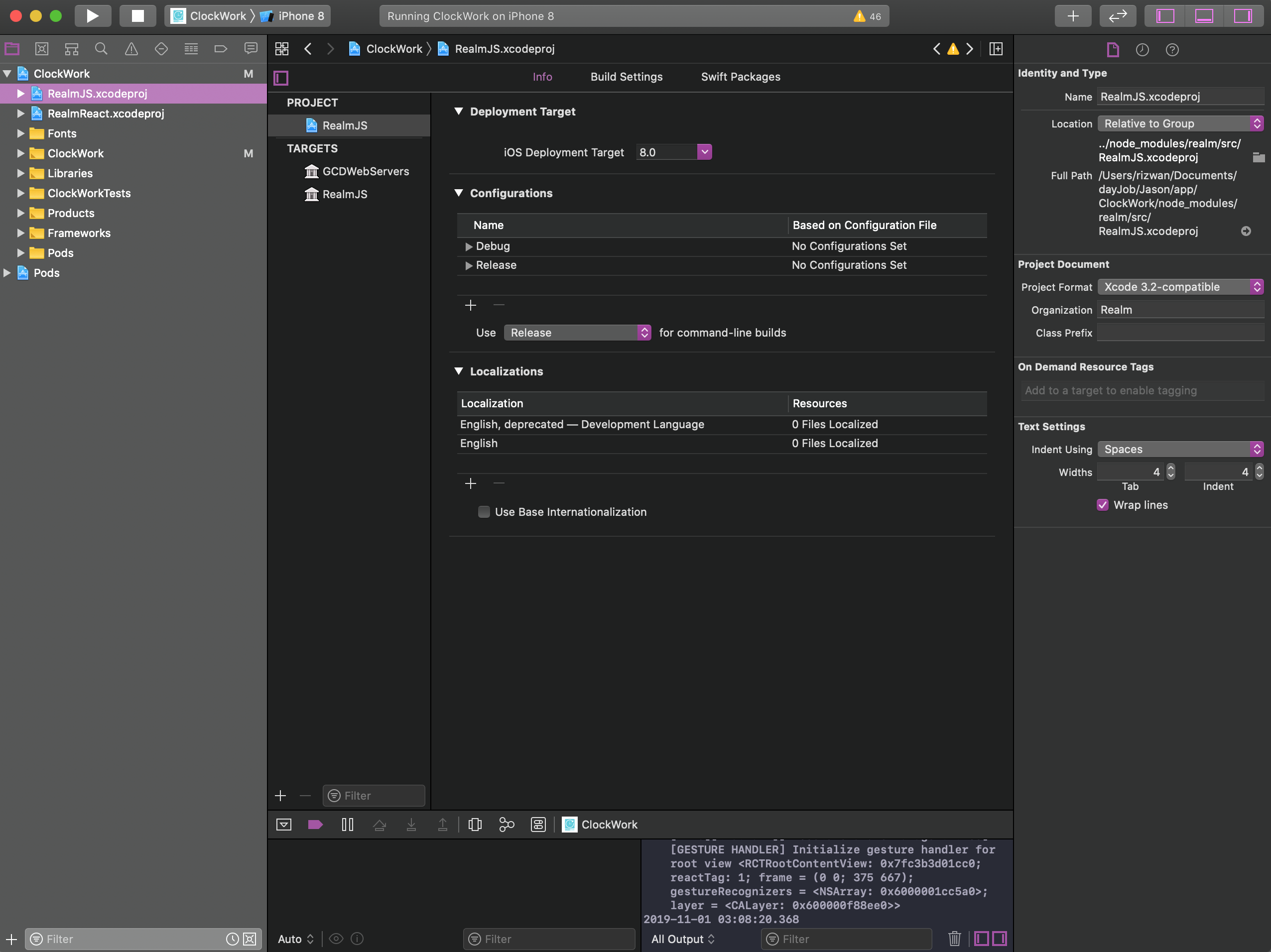This screenshot has width=1271, height=952.
Task: Select the issue navigator icon
Action: coord(130,49)
